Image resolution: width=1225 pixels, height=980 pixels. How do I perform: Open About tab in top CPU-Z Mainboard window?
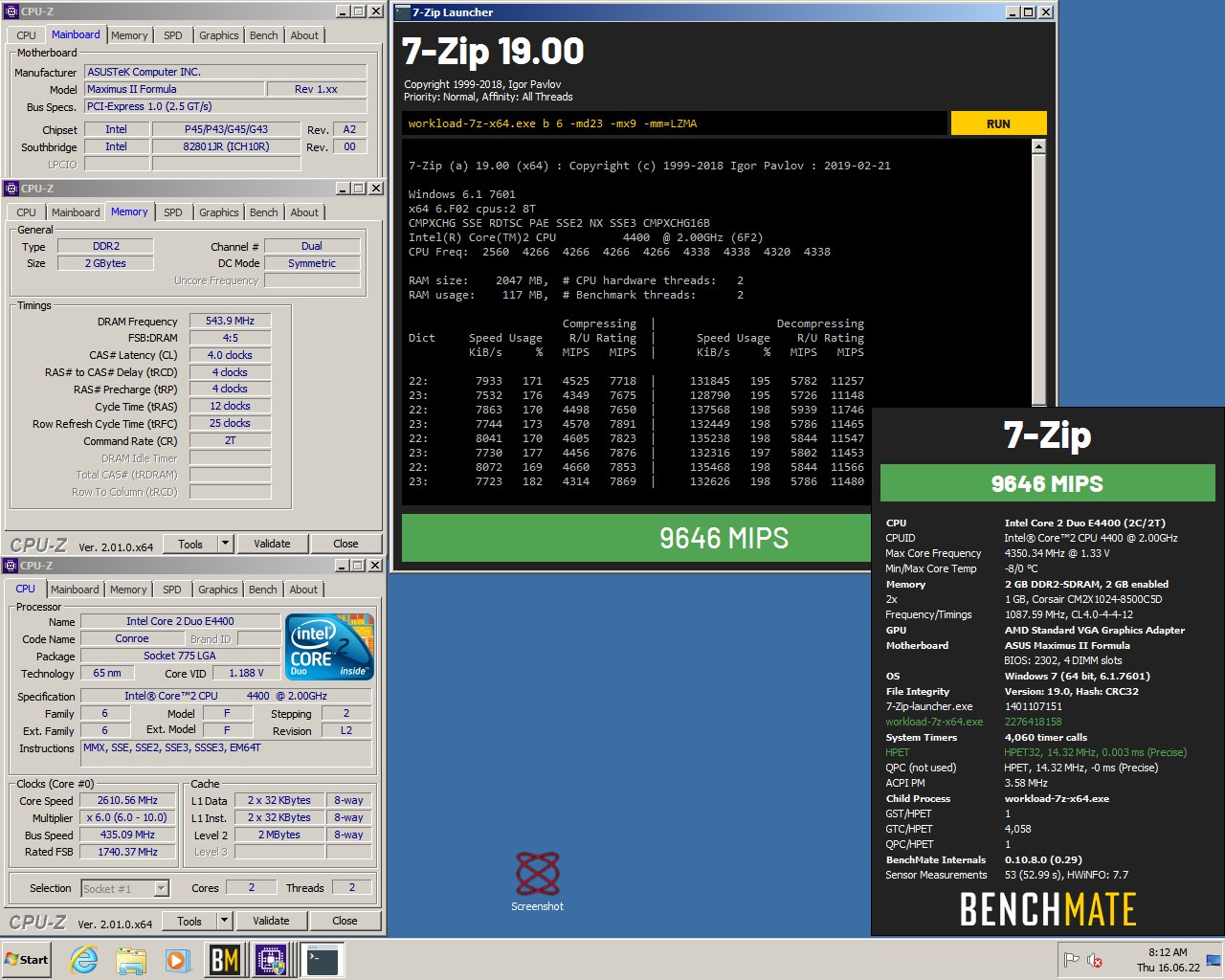pyautogui.click(x=304, y=35)
